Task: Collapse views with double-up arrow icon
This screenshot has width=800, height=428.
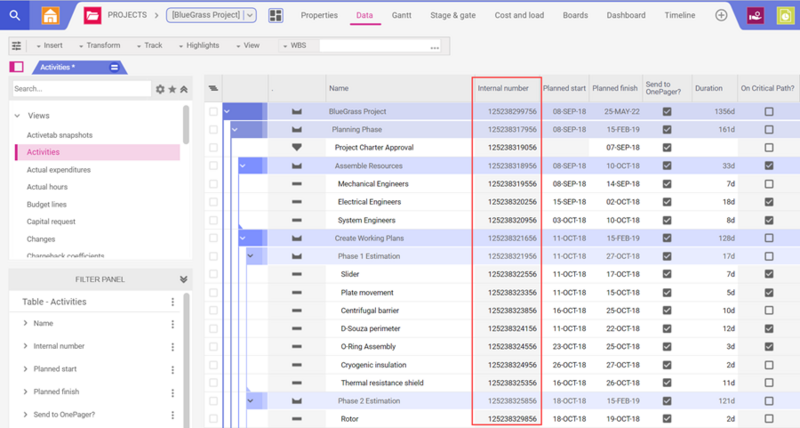Action: click(x=184, y=89)
